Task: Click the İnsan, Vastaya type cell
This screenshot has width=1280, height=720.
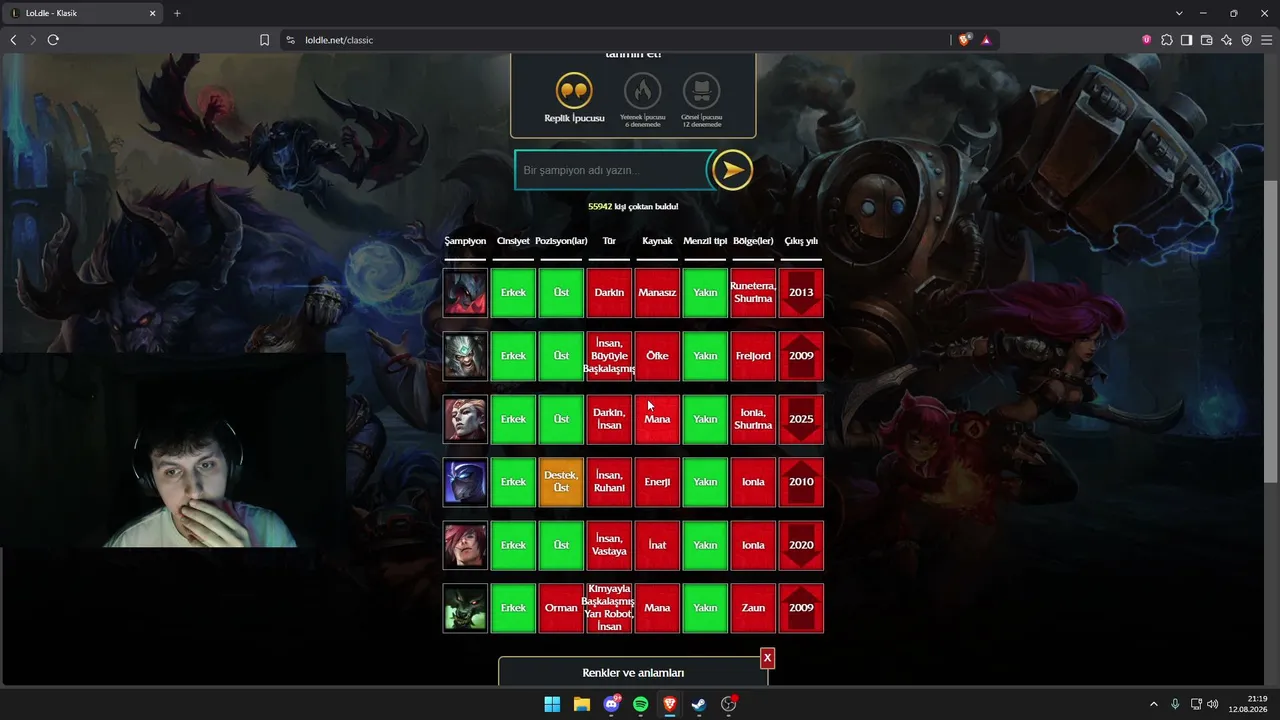Action: (x=609, y=545)
